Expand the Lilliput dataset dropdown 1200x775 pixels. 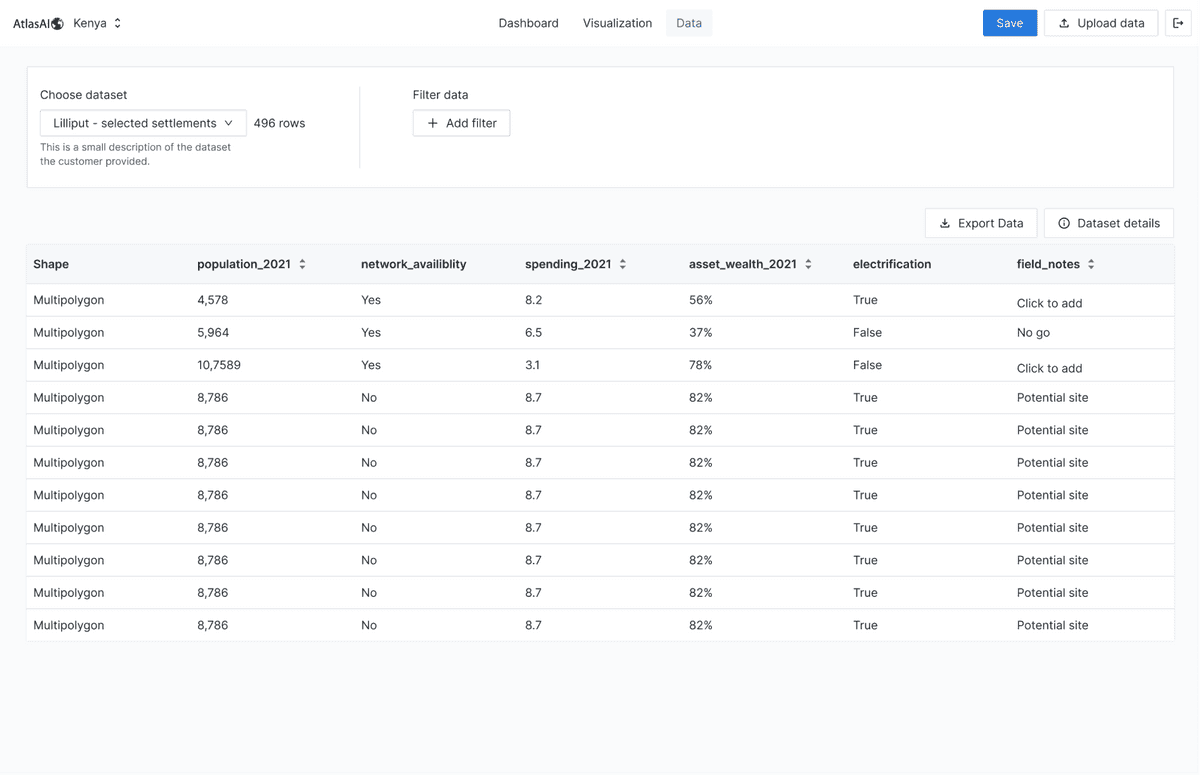(x=143, y=123)
